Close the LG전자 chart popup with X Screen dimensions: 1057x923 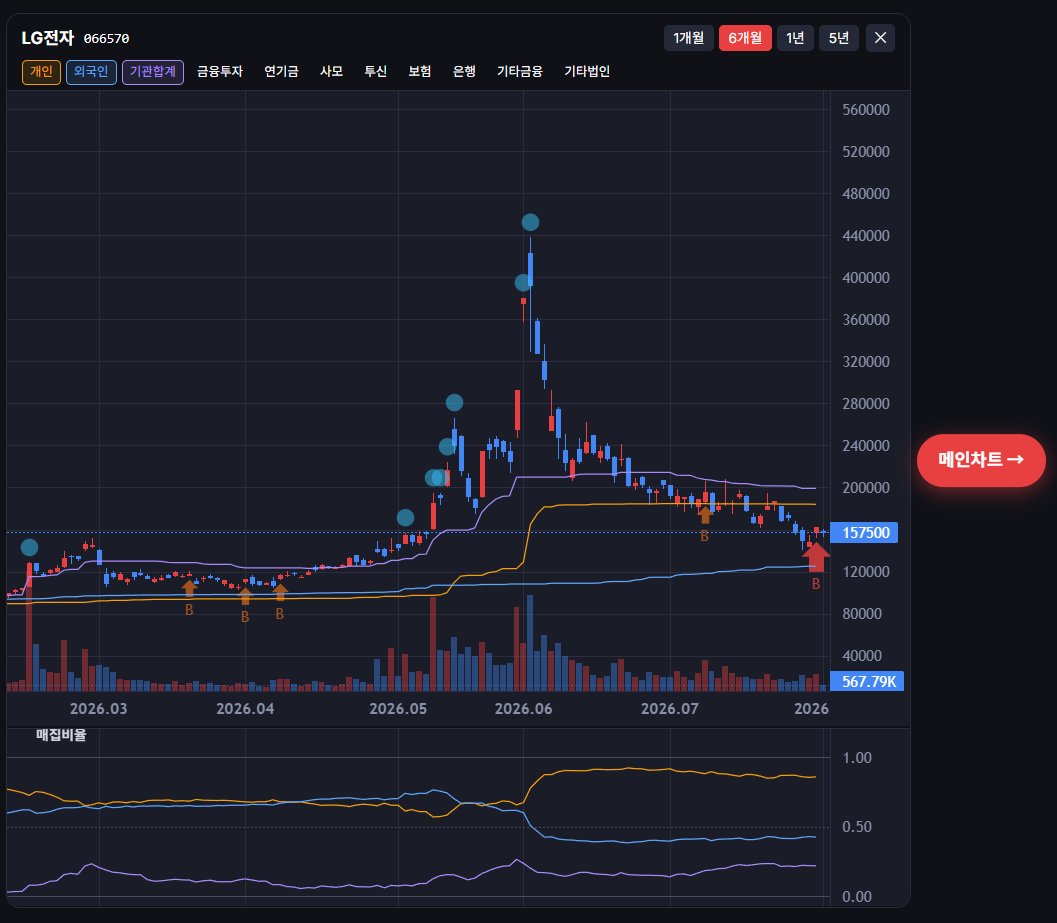pyautogui.click(x=880, y=38)
